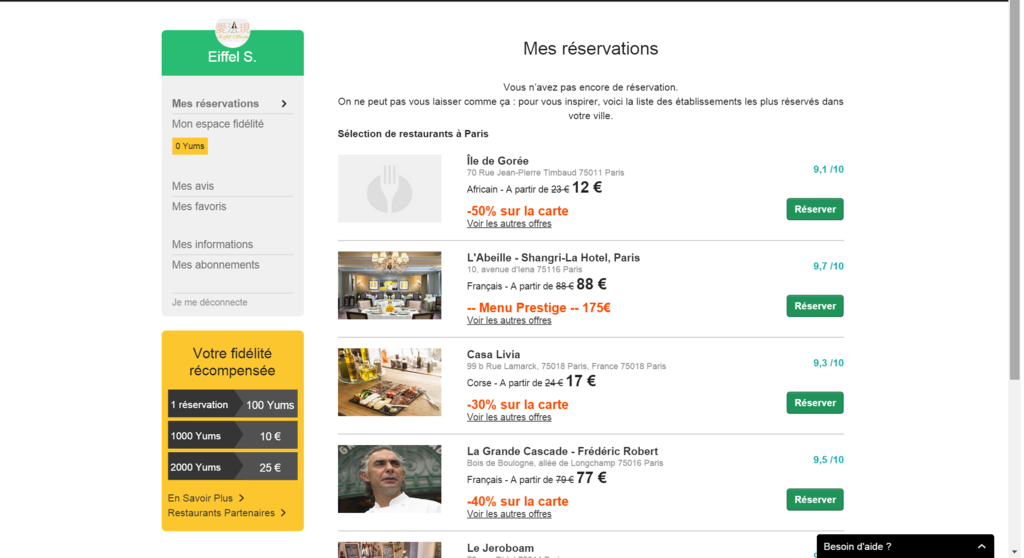Click the chevron next to Restaurants Partenaires
Image resolution: width=1024 pixels, height=558 pixels.
pyautogui.click(x=284, y=513)
